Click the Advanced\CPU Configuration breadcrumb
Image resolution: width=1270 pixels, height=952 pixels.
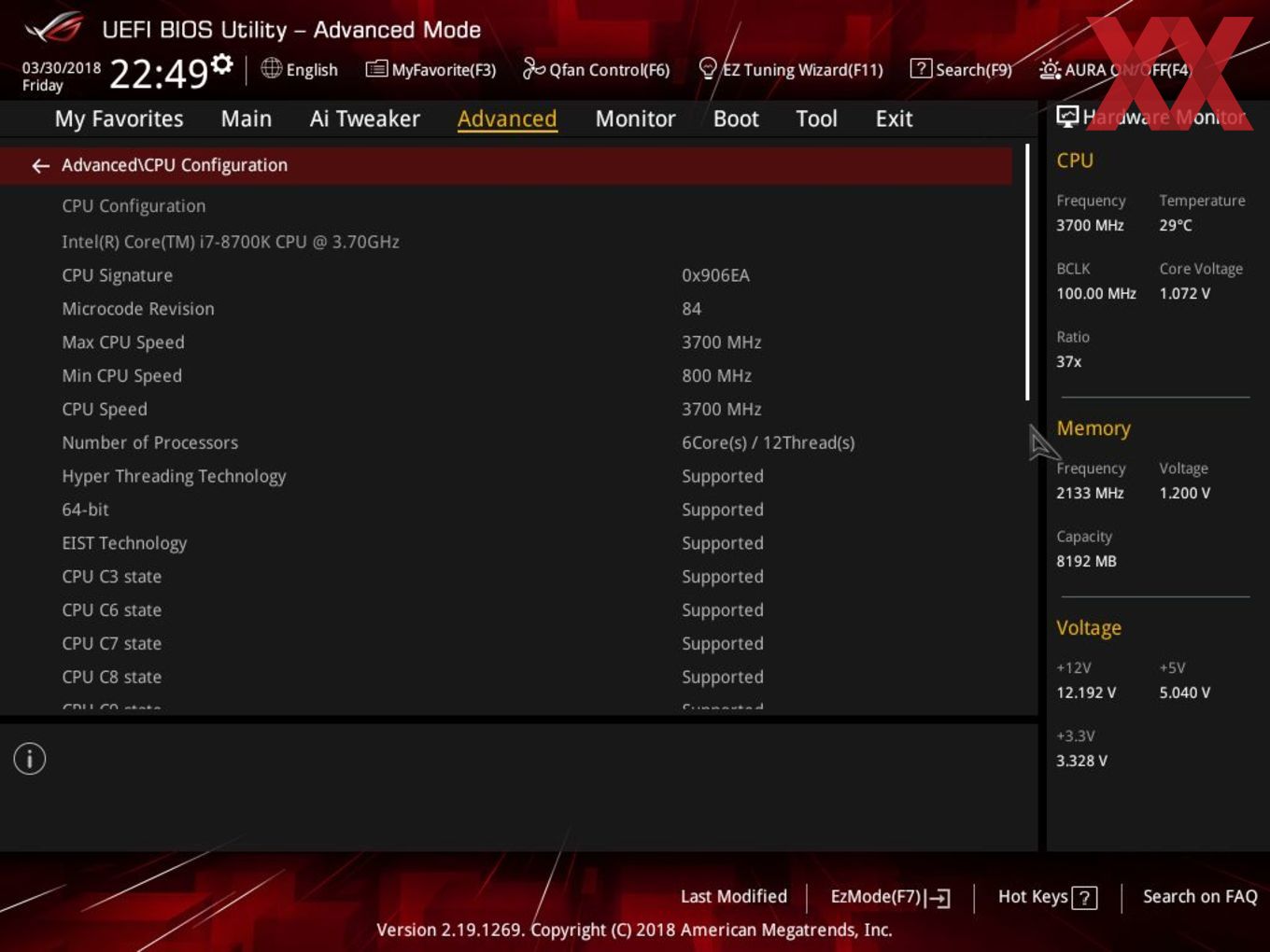[x=175, y=165]
